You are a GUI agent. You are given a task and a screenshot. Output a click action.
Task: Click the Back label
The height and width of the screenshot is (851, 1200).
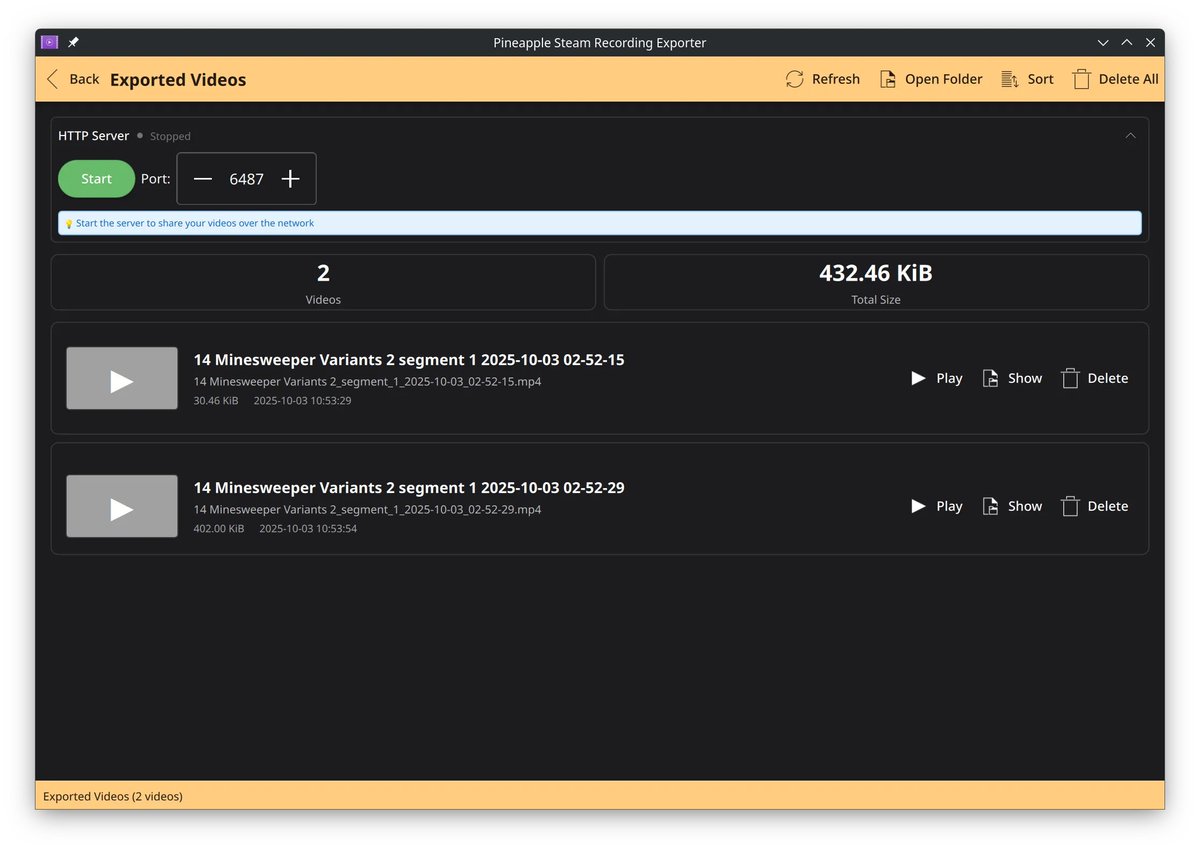(84, 79)
